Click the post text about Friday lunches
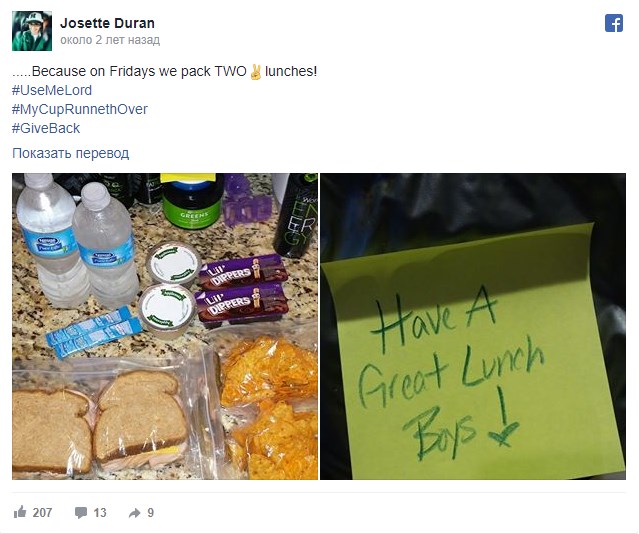The image size is (639, 534). click(164, 71)
